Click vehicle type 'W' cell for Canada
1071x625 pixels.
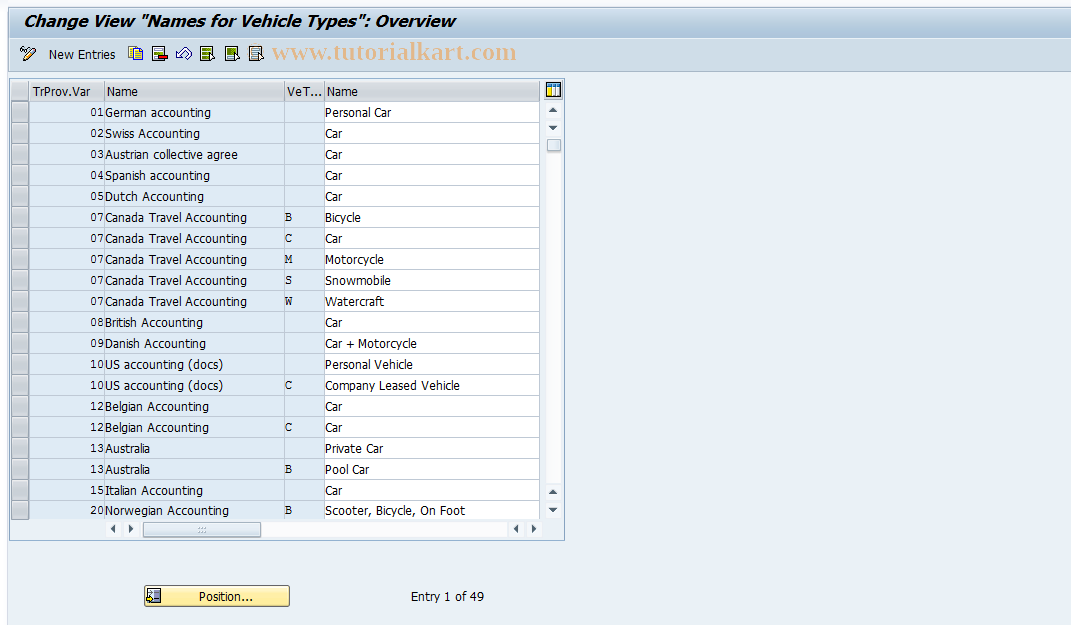[304, 302]
